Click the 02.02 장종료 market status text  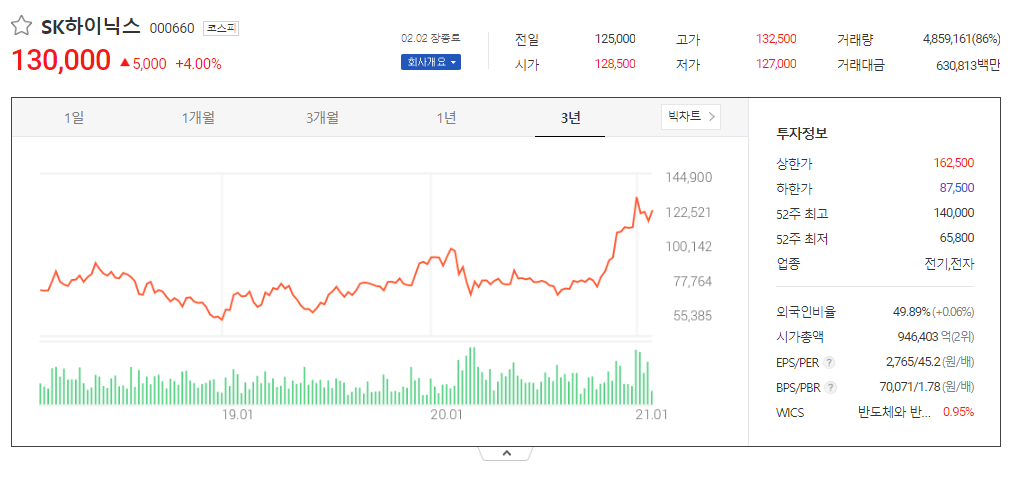click(430, 38)
